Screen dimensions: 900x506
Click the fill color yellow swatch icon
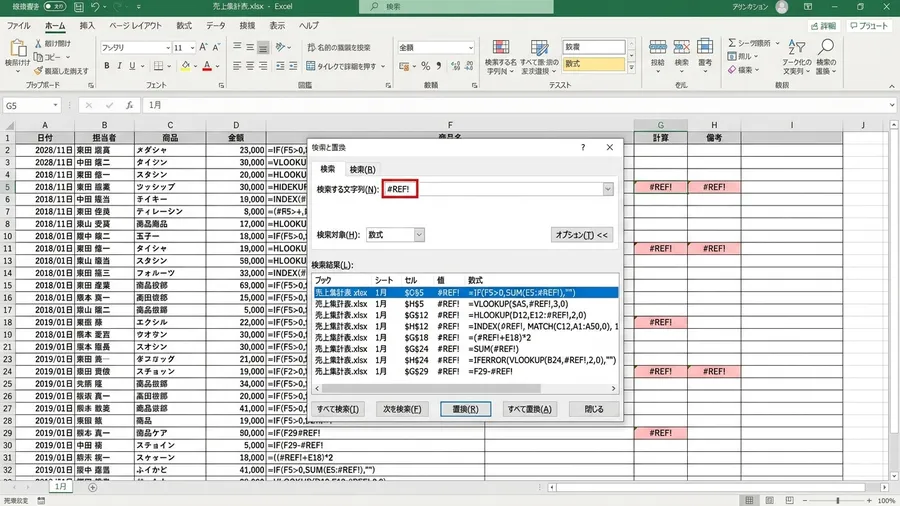185,66
